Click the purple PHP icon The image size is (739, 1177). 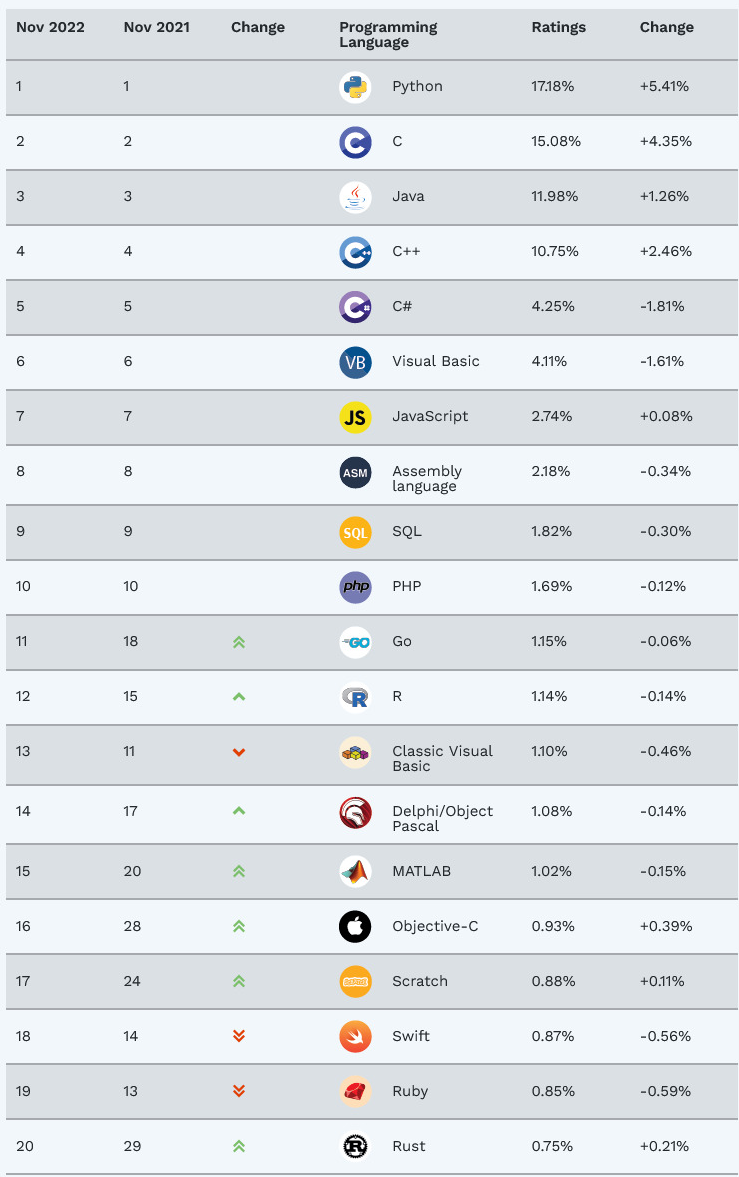point(355,587)
